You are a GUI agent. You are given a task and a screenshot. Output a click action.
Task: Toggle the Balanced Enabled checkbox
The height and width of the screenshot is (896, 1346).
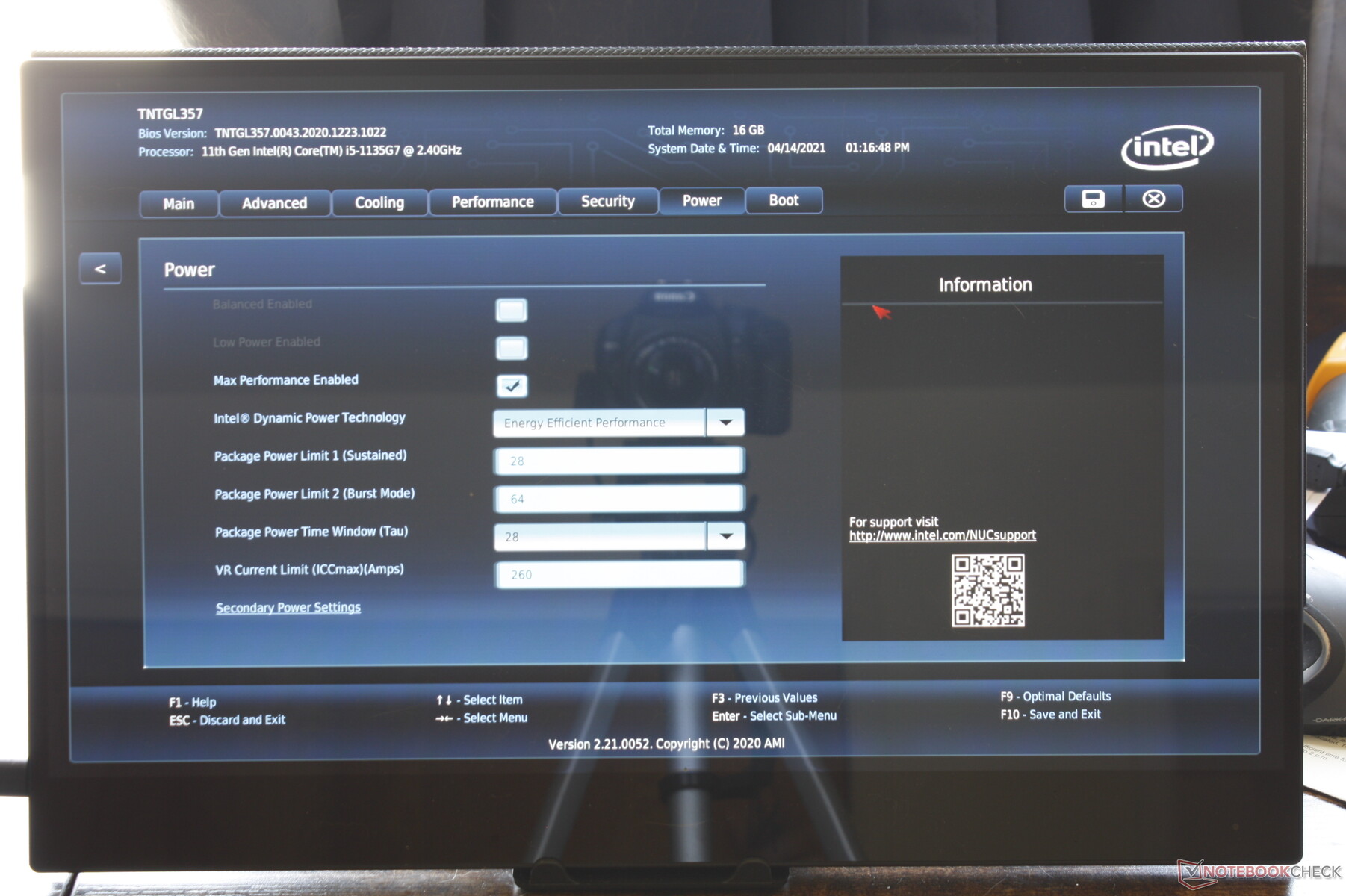coord(511,310)
